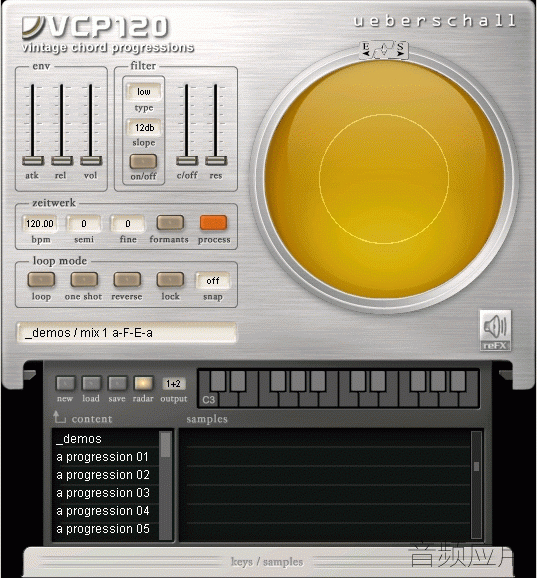Screen dimensions: 537x578
Task: Open the snap selector showing off
Action: click(213, 281)
